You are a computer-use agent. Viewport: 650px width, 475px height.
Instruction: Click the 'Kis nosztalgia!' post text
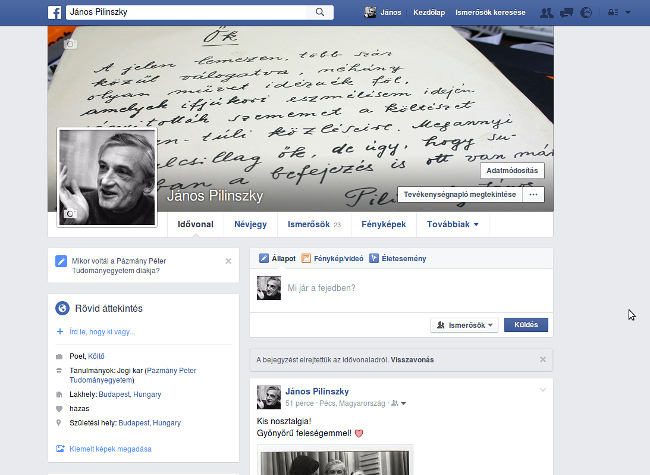(284, 421)
